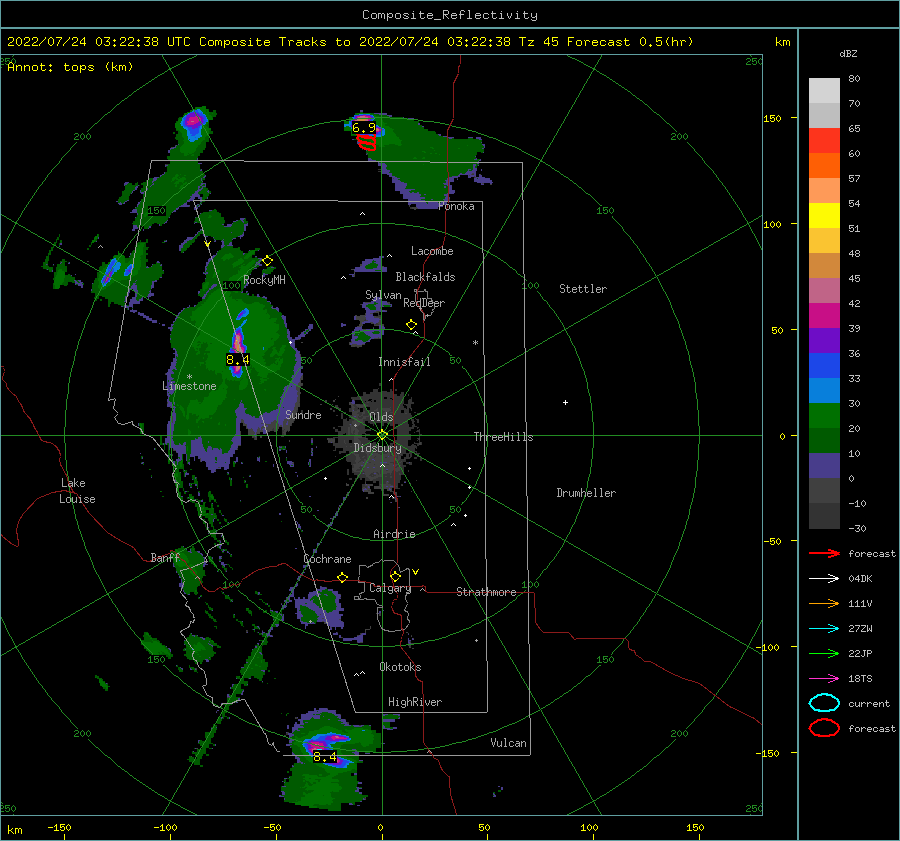Click the Ponoka town label
900x841 pixels.
[x=456, y=206]
